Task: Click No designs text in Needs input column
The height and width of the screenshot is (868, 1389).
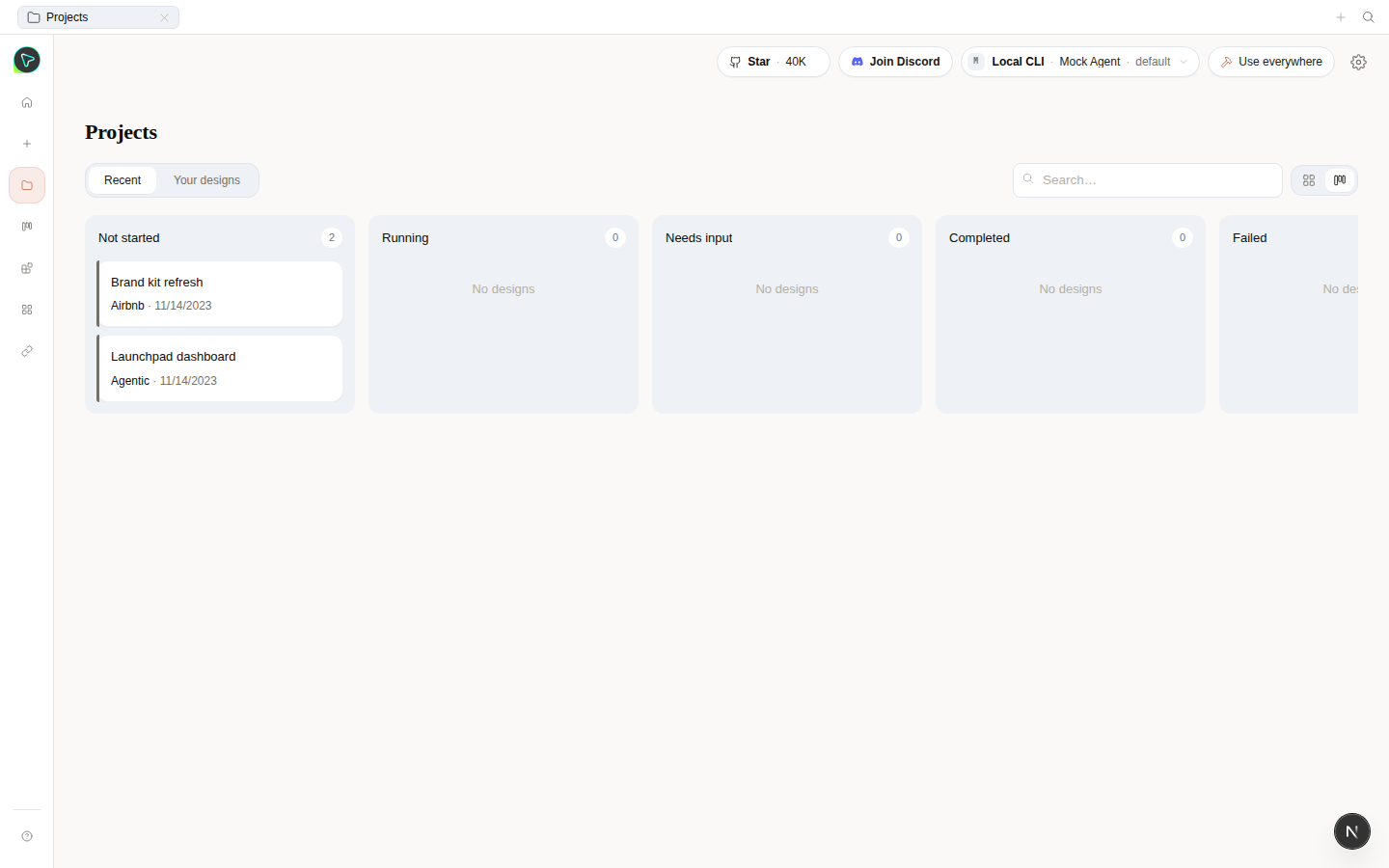Action: click(787, 289)
